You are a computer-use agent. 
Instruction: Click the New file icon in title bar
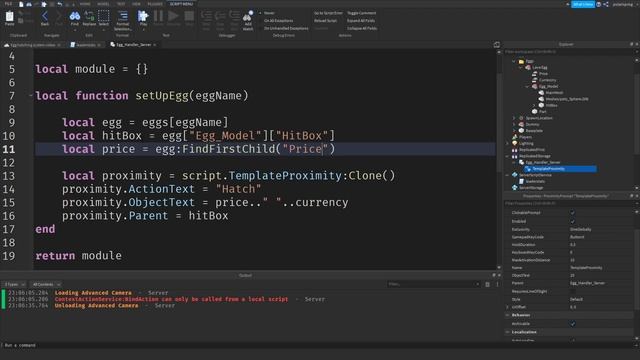[x=21, y=4]
